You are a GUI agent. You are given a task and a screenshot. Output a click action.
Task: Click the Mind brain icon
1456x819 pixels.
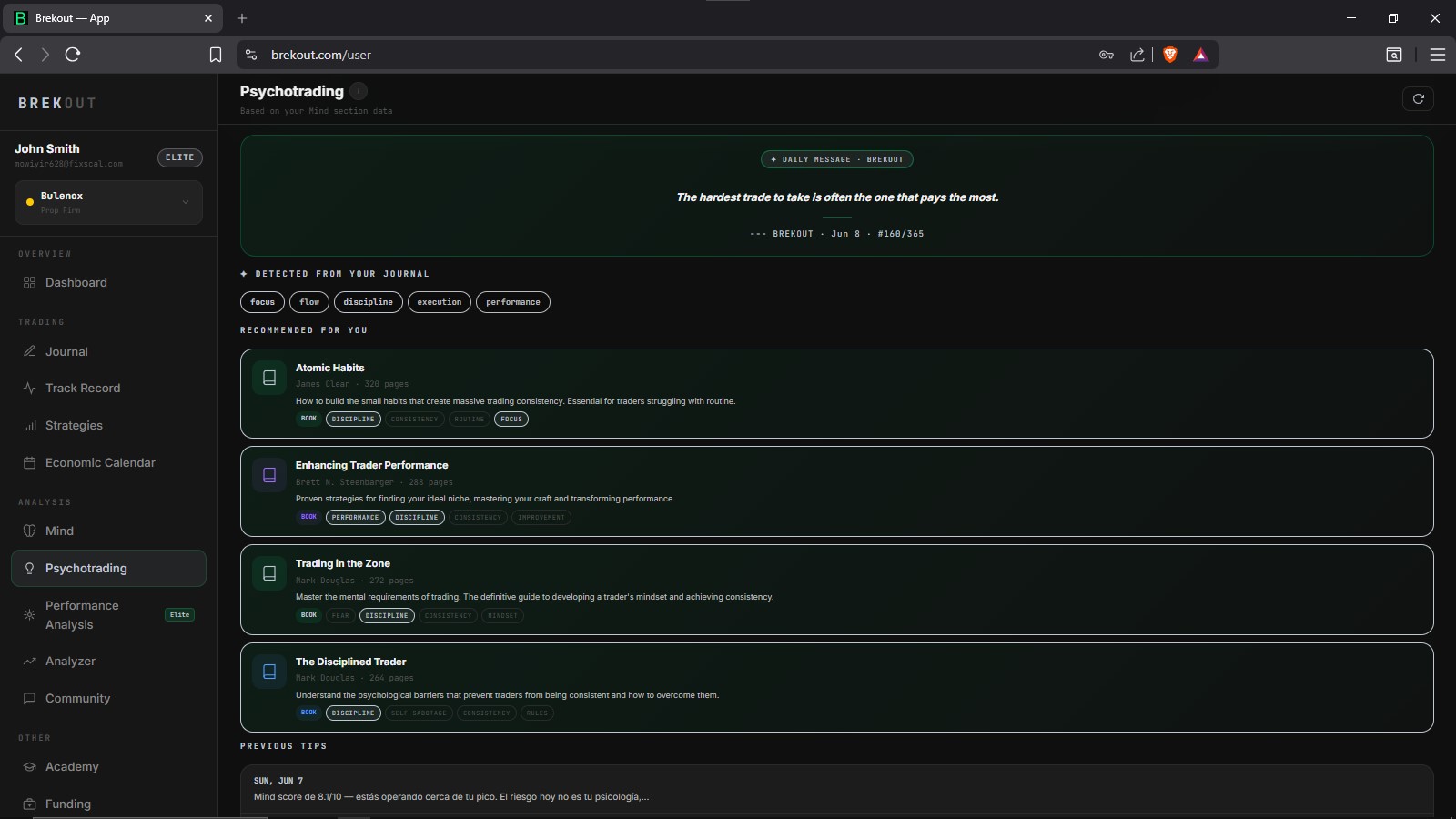point(29,531)
